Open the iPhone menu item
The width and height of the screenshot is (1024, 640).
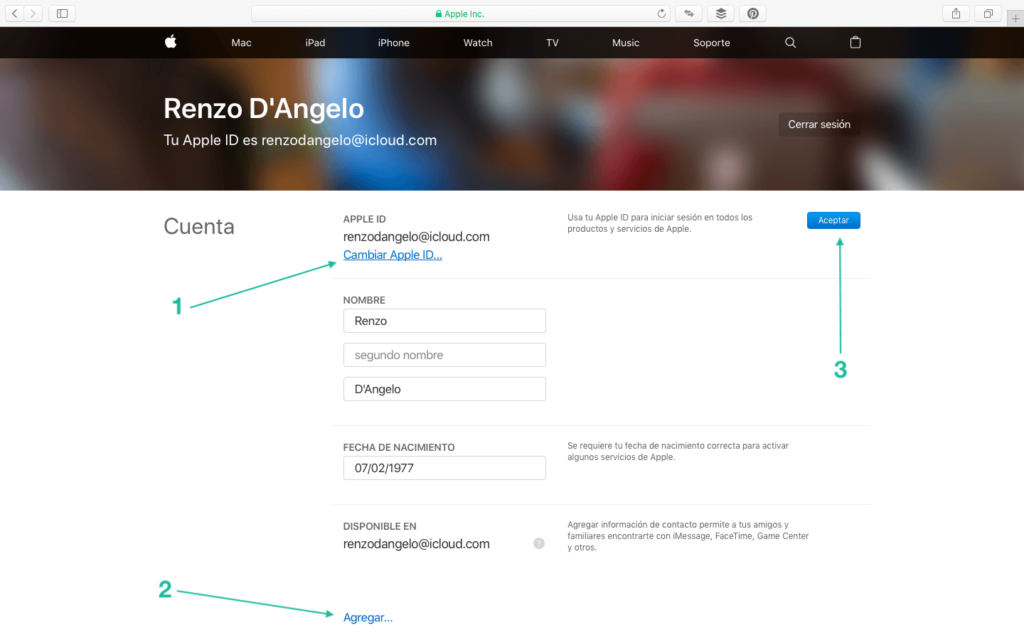(x=393, y=42)
